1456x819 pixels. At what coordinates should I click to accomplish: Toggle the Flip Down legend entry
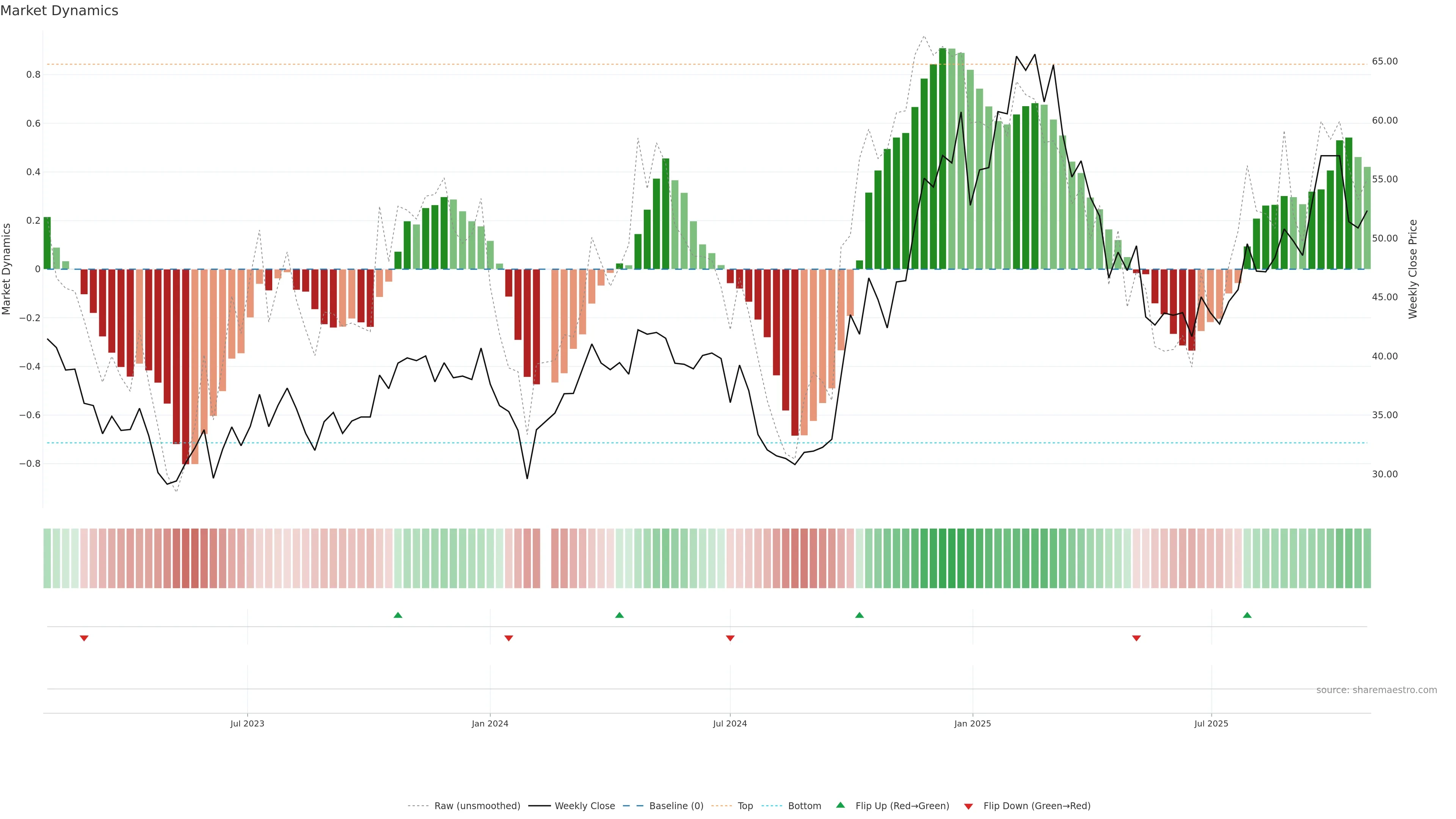click(1037, 806)
